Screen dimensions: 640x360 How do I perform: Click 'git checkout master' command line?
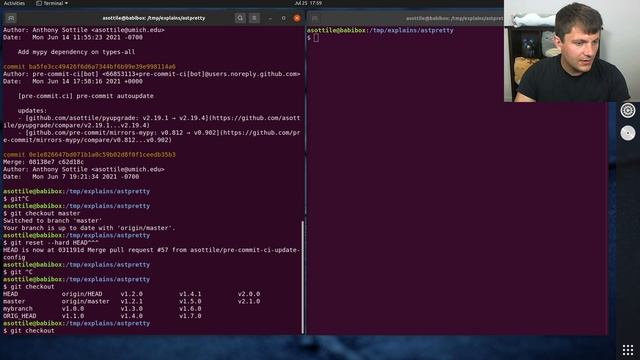point(42,213)
